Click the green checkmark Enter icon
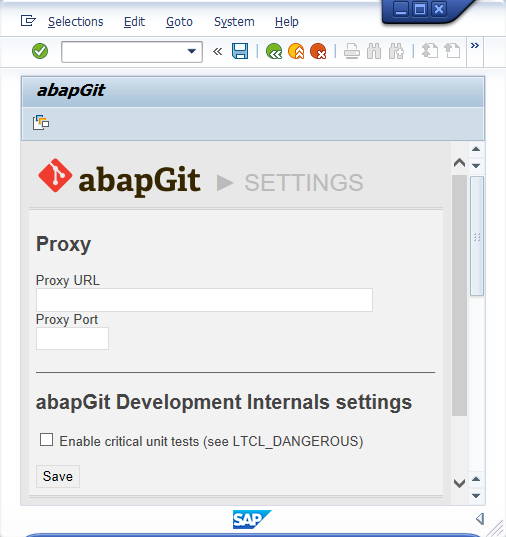This screenshot has width=506, height=537. pyautogui.click(x=40, y=51)
